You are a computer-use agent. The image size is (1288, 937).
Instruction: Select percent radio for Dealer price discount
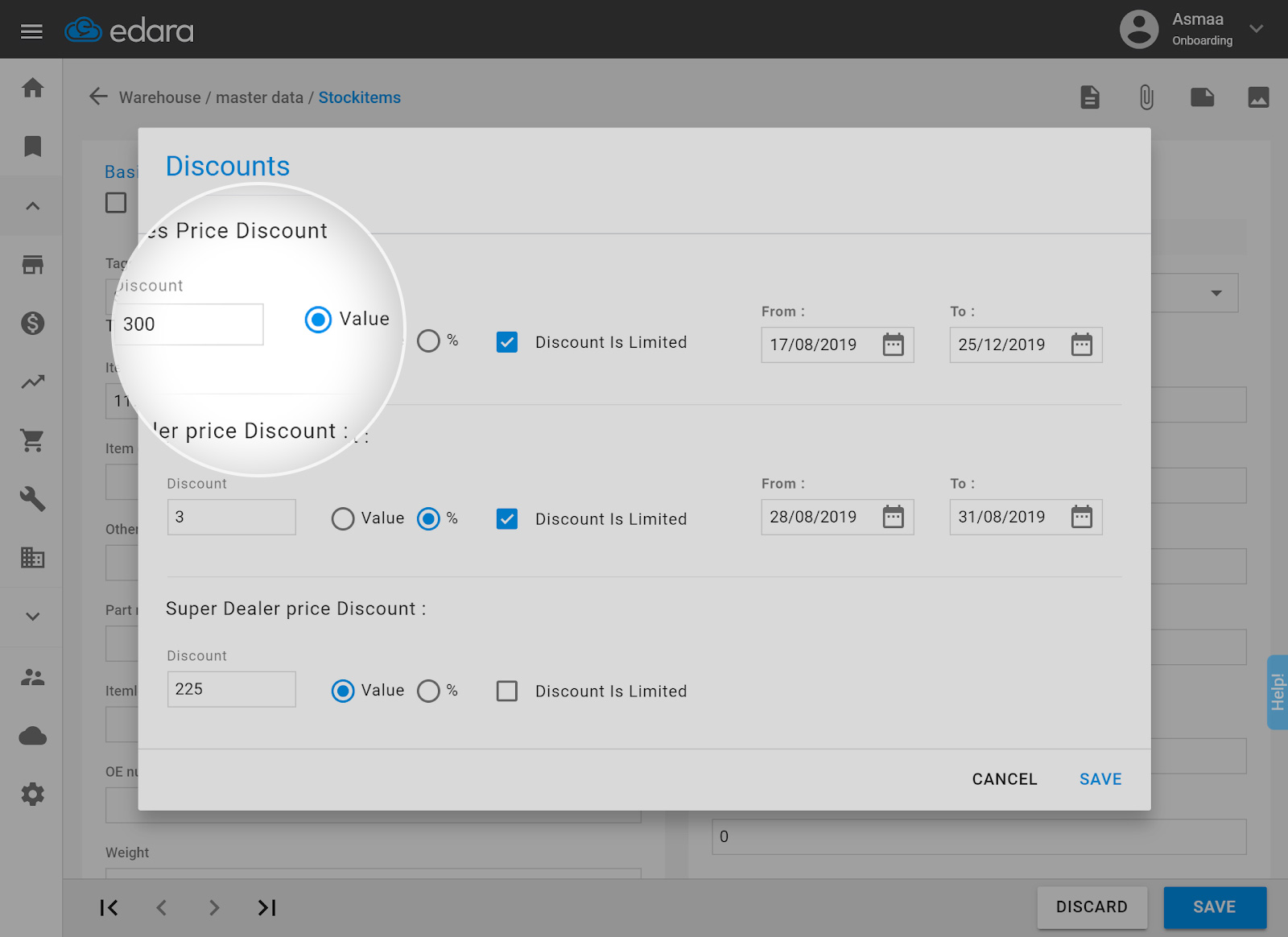point(428,519)
